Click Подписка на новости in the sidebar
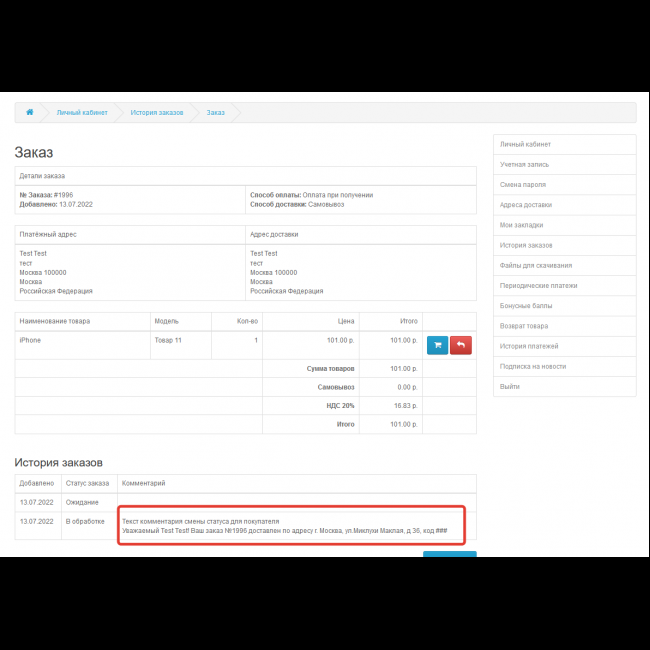Screen dimensions: 650x650 coord(532,366)
